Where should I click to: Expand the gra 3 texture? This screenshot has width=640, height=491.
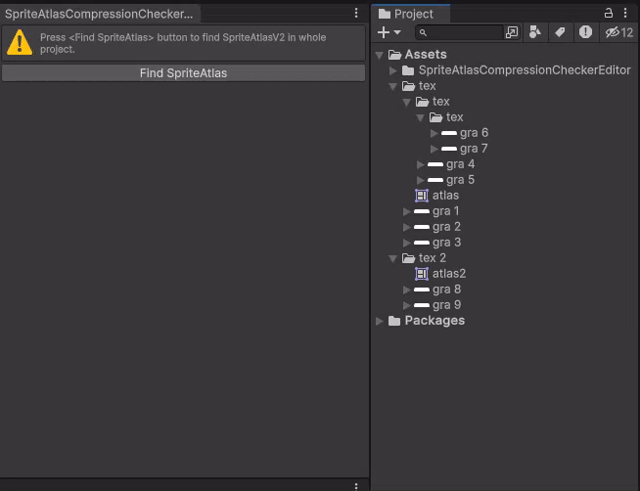coord(407,243)
